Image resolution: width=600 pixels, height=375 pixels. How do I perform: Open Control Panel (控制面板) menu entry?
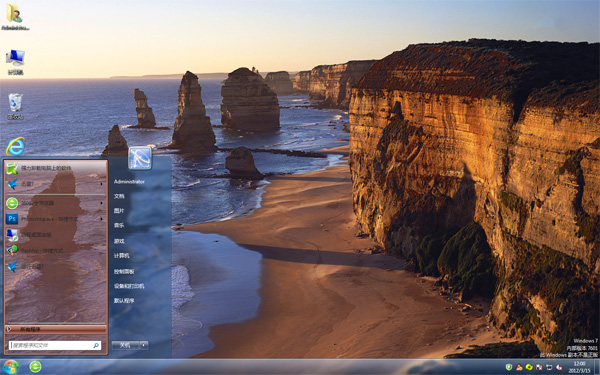(x=124, y=272)
